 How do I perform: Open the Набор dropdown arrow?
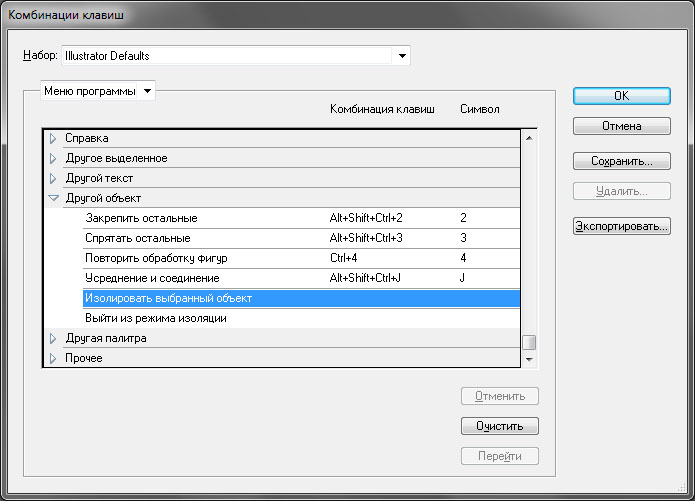[x=402, y=56]
